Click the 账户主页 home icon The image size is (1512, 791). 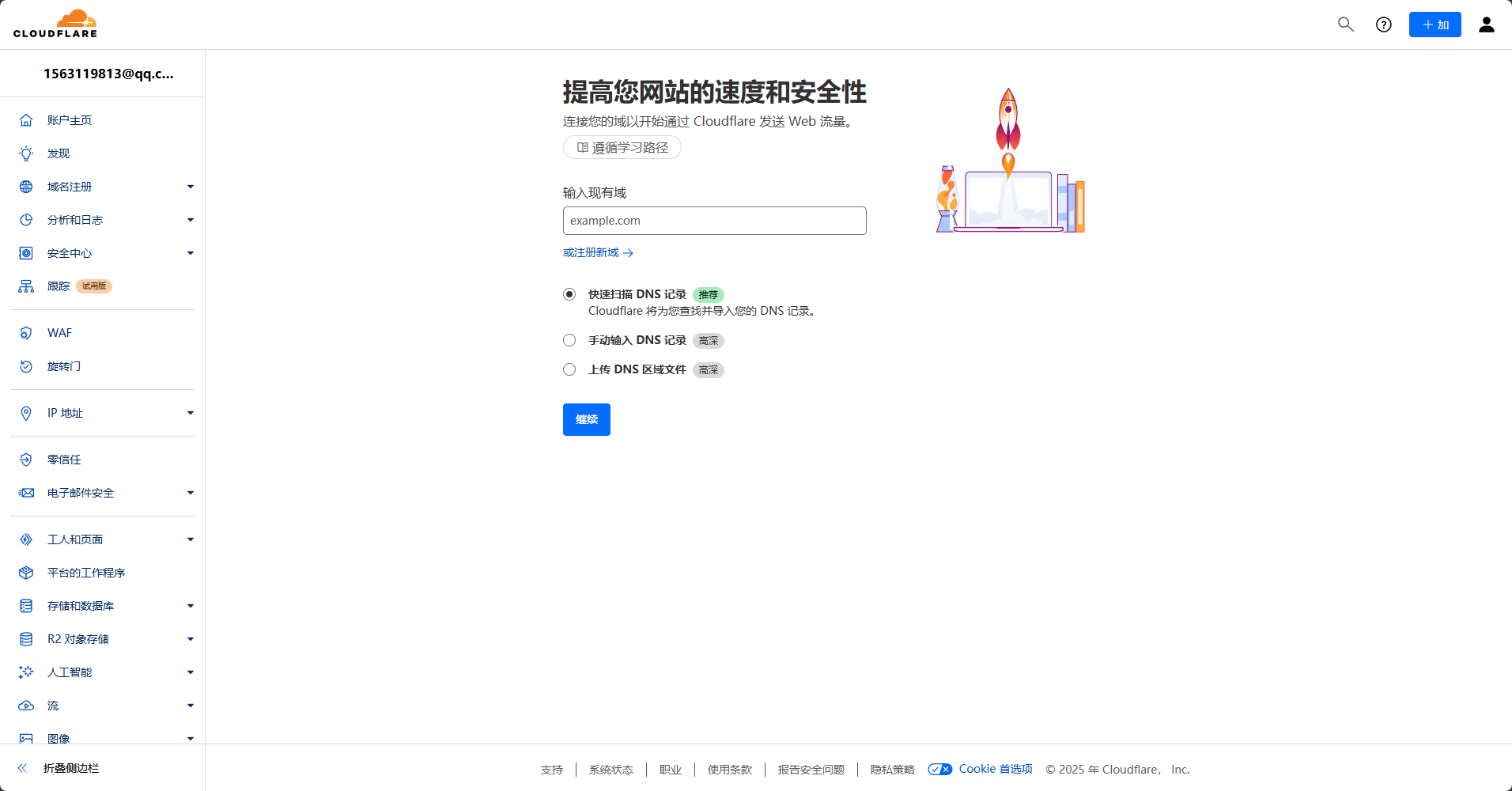pos(26,120)
